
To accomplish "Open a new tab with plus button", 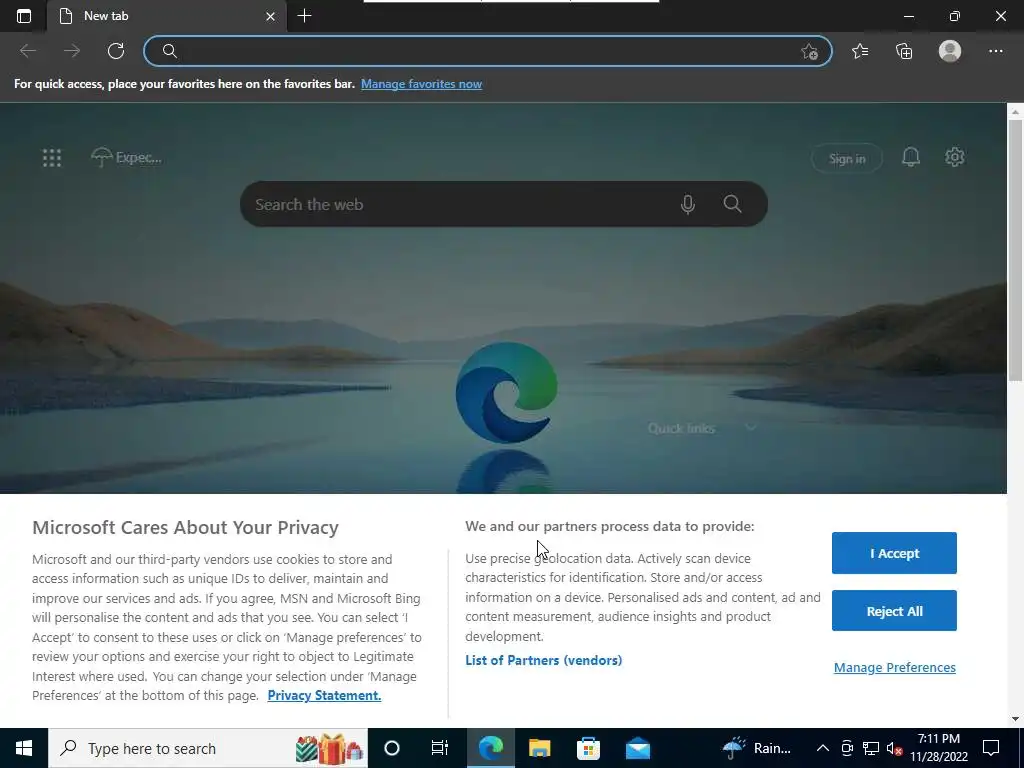I will click(x=304, y=16).
